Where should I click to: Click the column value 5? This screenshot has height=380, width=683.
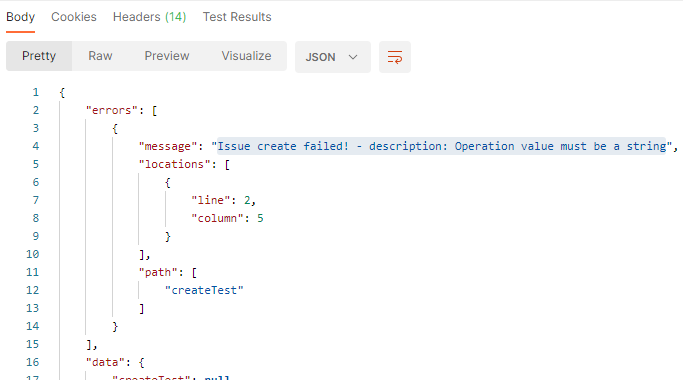click(x=260, y=218)
